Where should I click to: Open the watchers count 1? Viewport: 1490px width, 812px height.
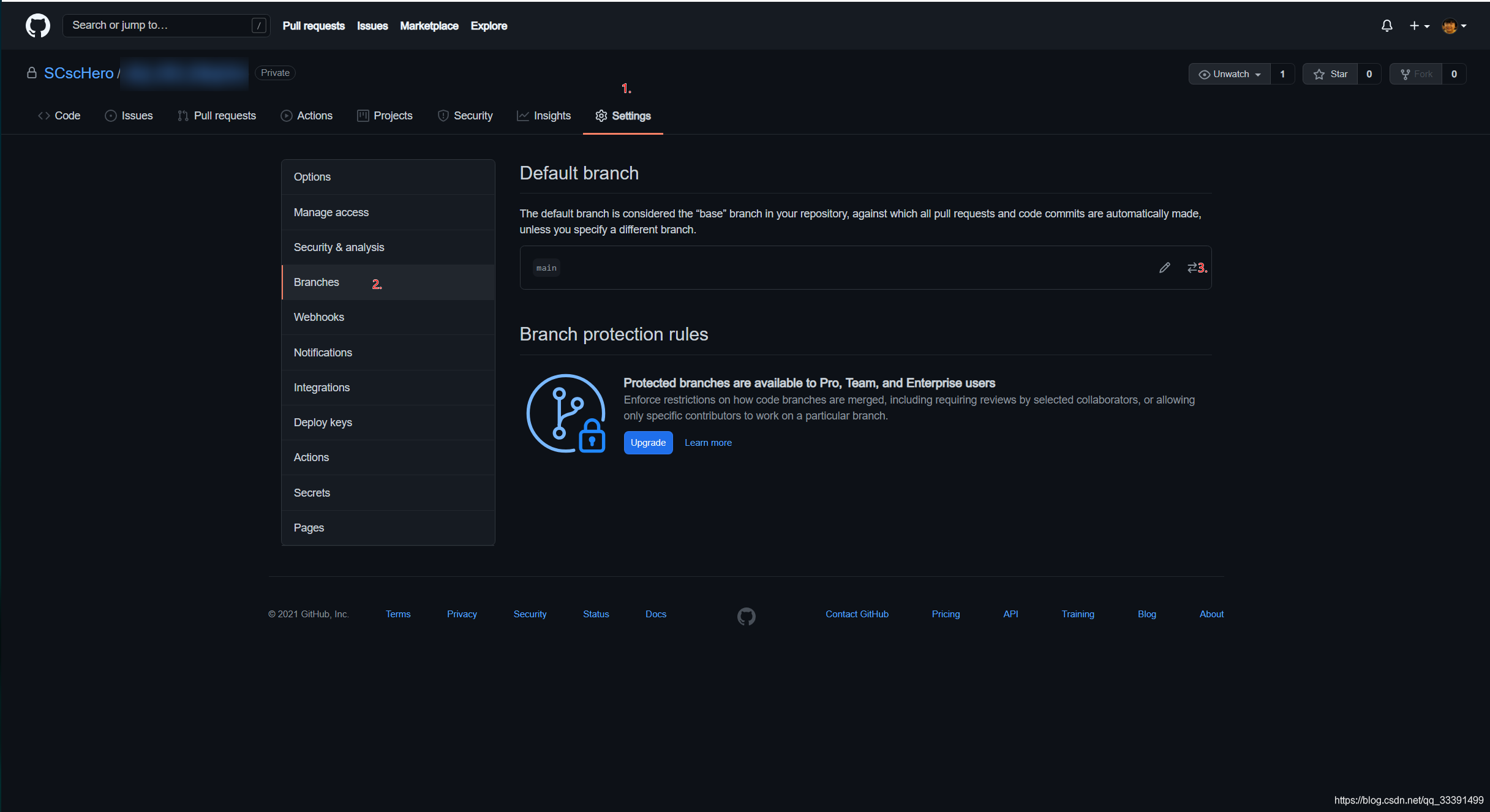pyautogui.click(x=1282, y=74)
